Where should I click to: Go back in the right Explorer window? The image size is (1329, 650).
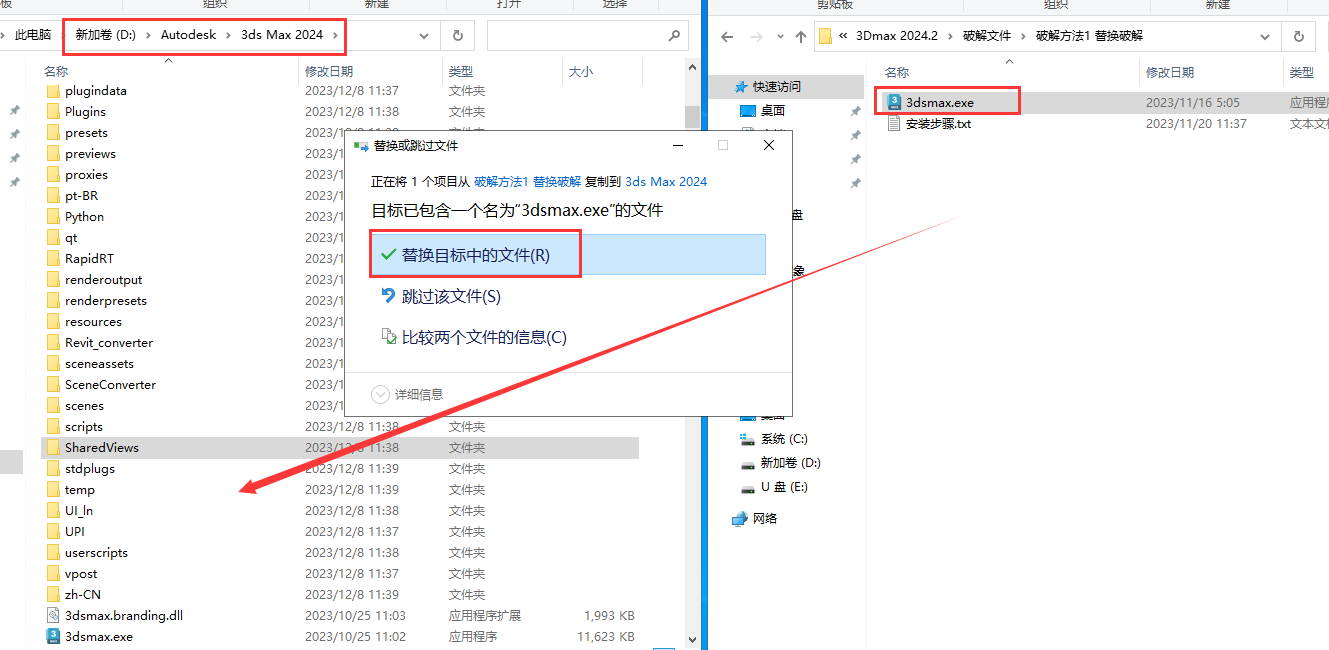[x=727, y=36]
